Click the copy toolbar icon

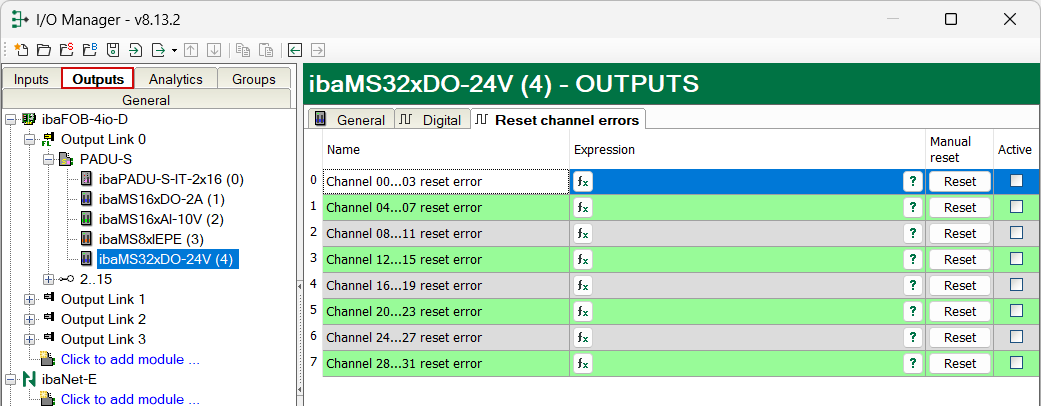pos(243,50)
